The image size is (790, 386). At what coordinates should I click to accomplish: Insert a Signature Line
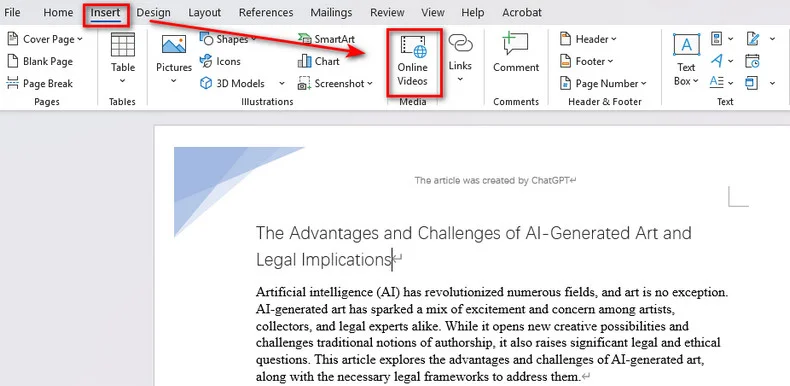pyautogui.click(x=754, y=39)
